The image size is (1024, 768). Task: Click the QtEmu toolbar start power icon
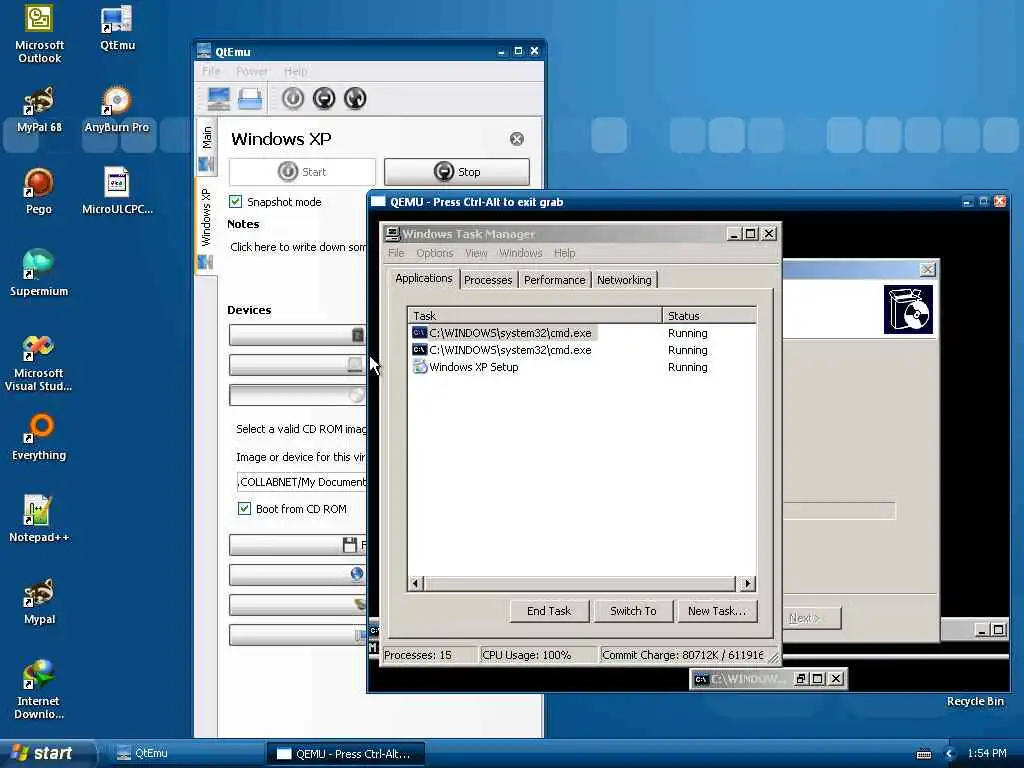click(293, 99)
